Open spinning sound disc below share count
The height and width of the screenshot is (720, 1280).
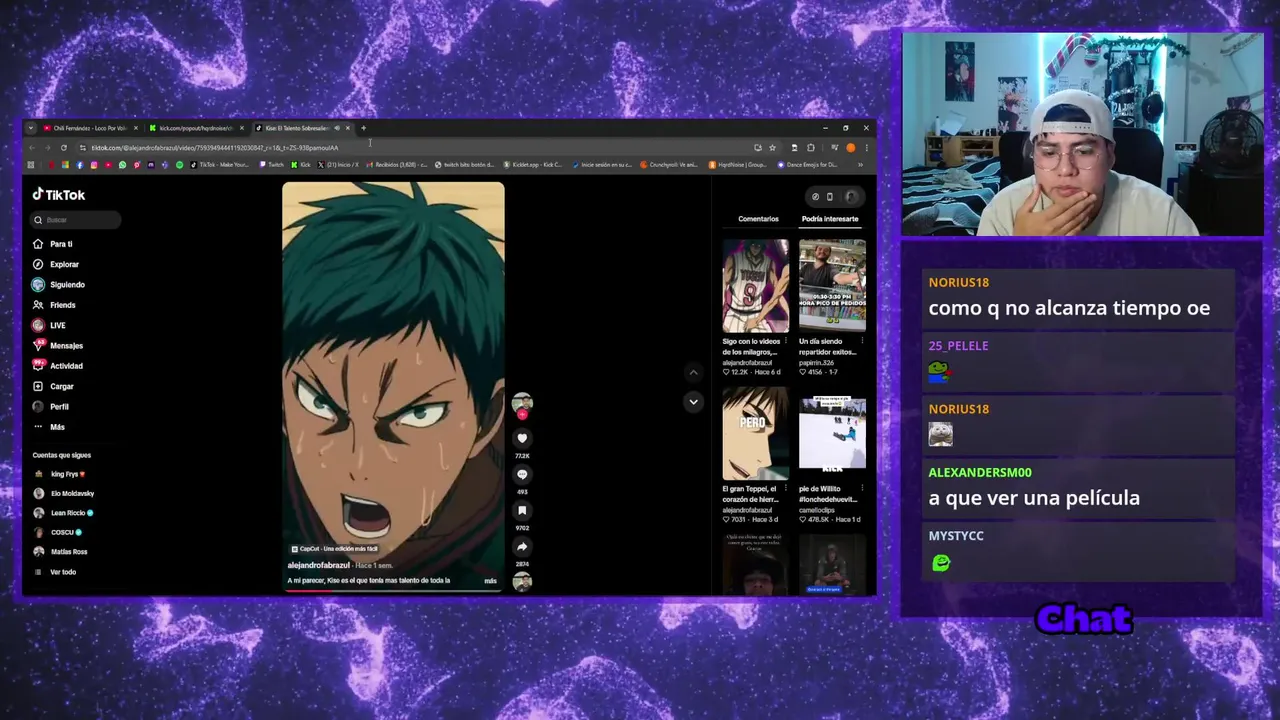click(522, 581)
